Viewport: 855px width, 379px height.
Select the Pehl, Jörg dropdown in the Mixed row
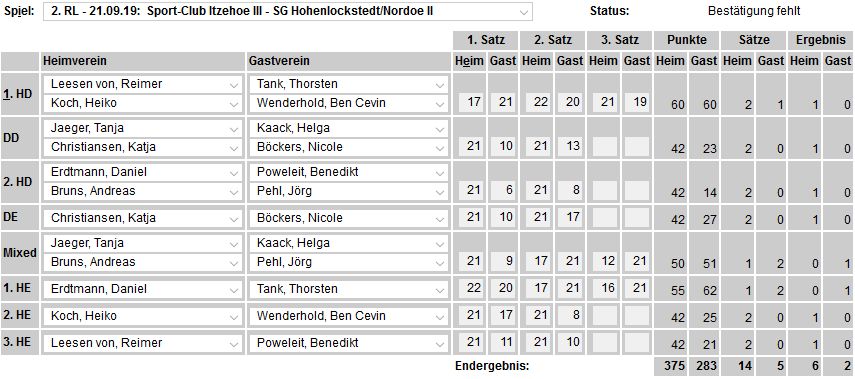point(348,262)
